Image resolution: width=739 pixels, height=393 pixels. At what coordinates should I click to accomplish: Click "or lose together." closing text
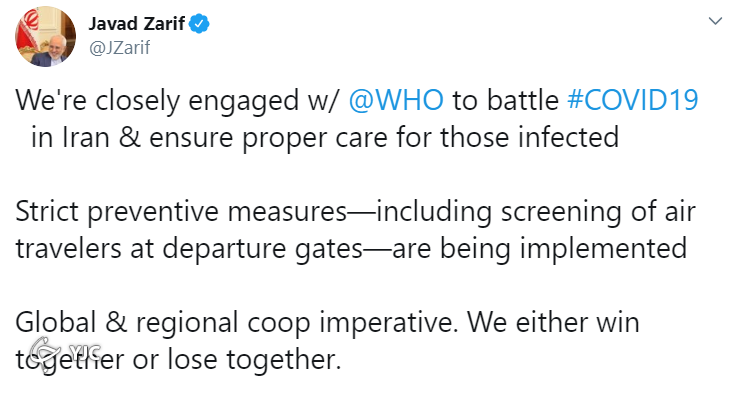point(237,360)
